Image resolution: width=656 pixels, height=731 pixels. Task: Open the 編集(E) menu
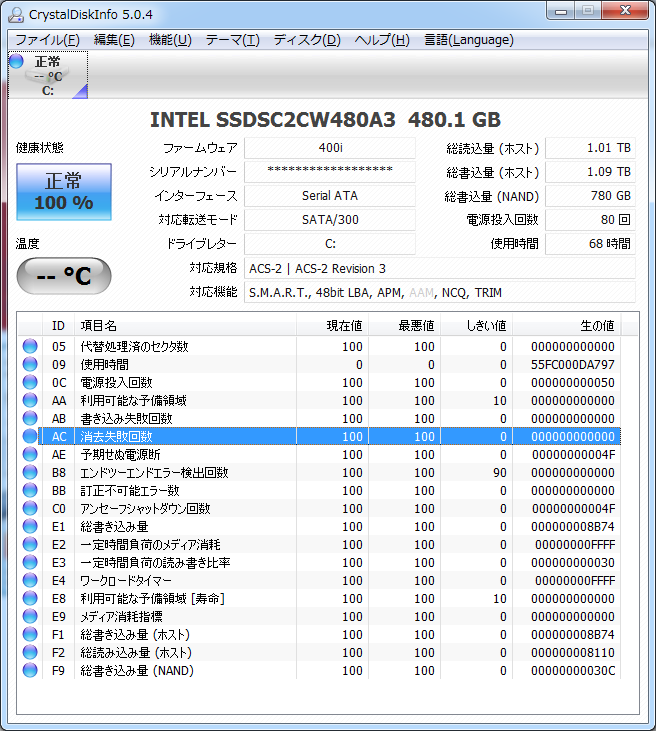point(114,40)
